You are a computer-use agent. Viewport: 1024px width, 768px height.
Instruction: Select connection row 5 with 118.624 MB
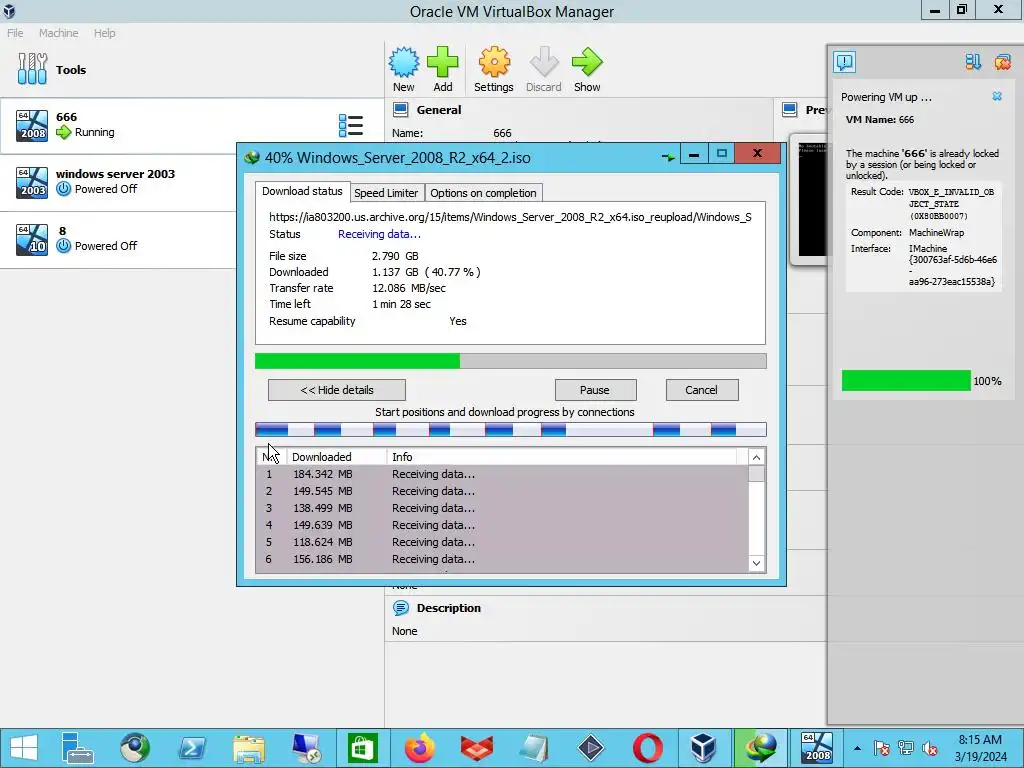pos(502,542)
